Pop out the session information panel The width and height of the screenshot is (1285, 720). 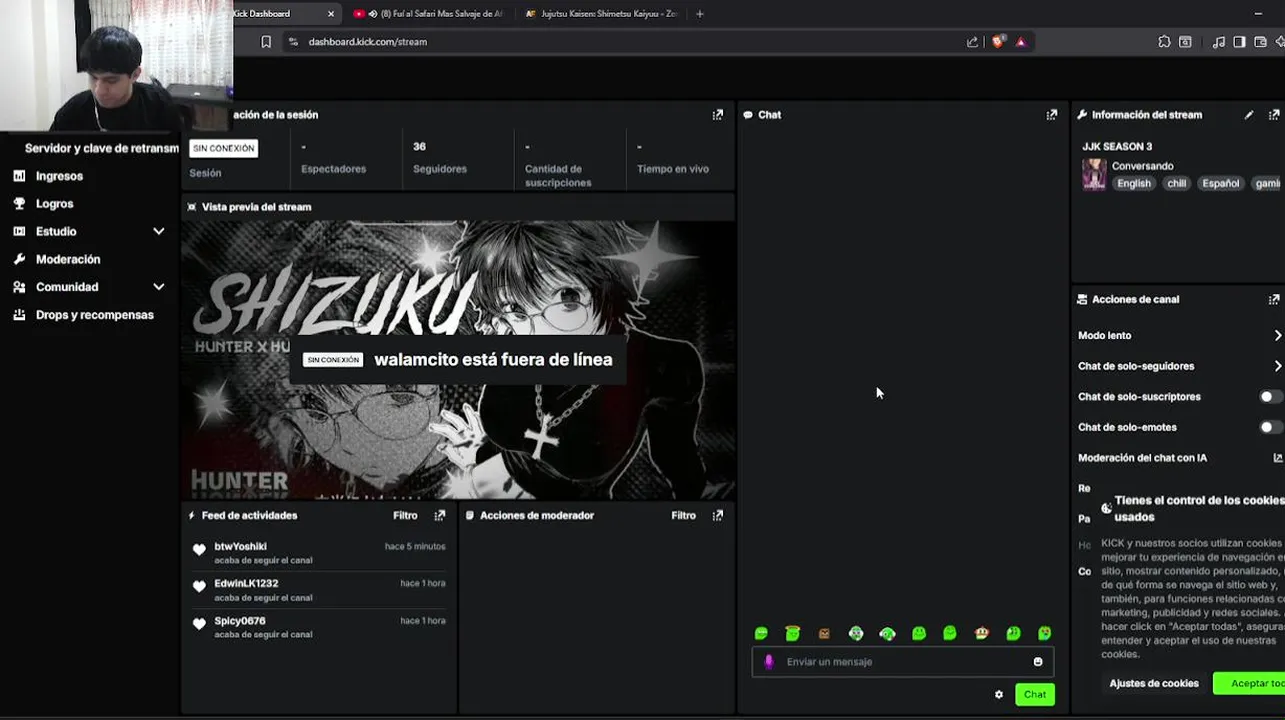click(x=717, y=115)
